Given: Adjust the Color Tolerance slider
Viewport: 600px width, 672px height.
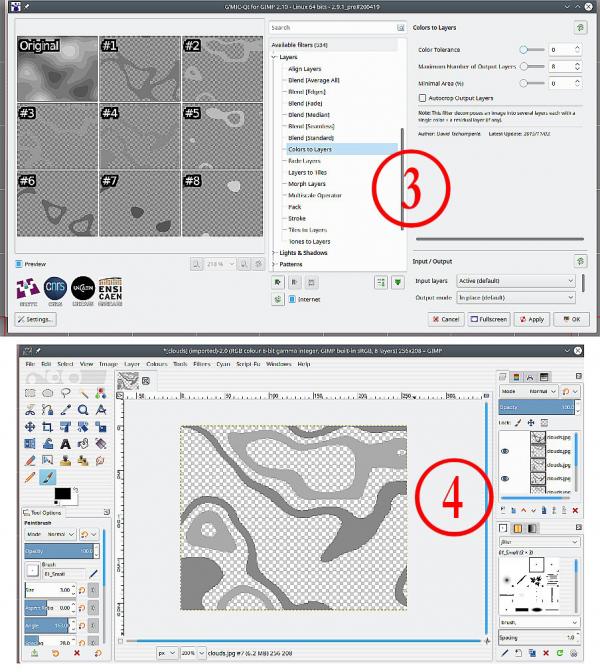Looking at the screenshot, I should pyautogui.click(x=532, y=50).
